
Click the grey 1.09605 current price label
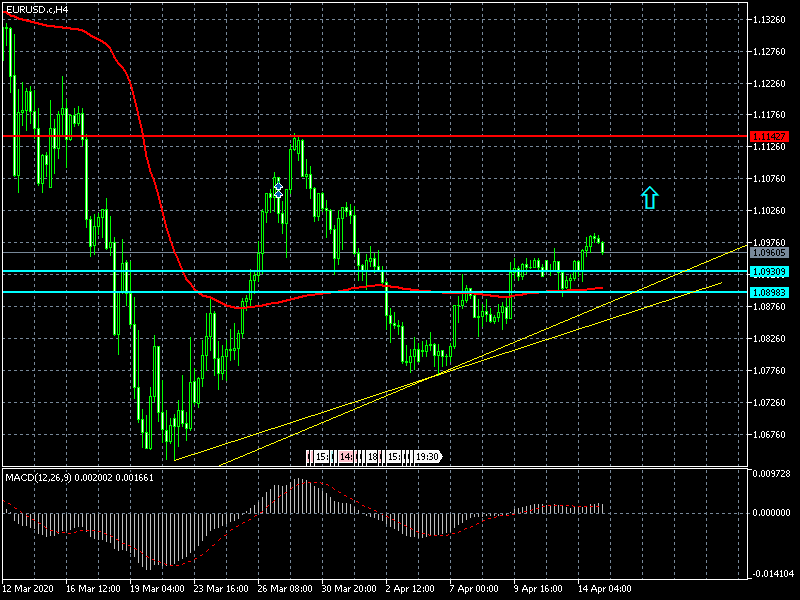[x=769, y=253]
